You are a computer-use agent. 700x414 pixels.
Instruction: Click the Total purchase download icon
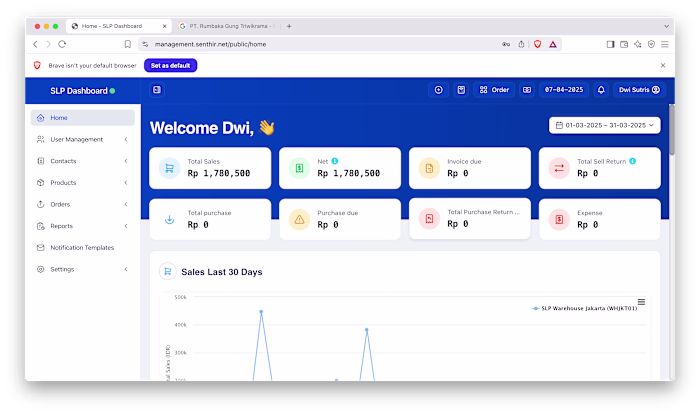[170, 220]
